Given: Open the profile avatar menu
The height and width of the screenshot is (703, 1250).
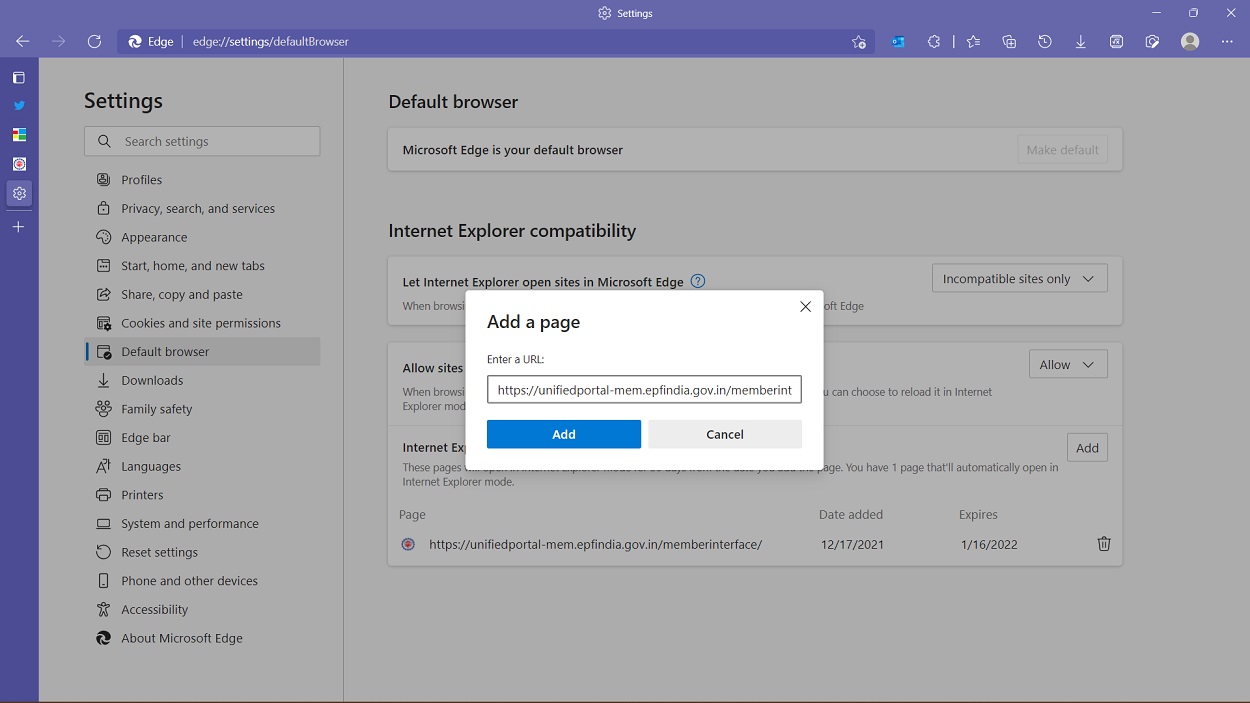Looking at the screenshot, I should [1190, 42].
